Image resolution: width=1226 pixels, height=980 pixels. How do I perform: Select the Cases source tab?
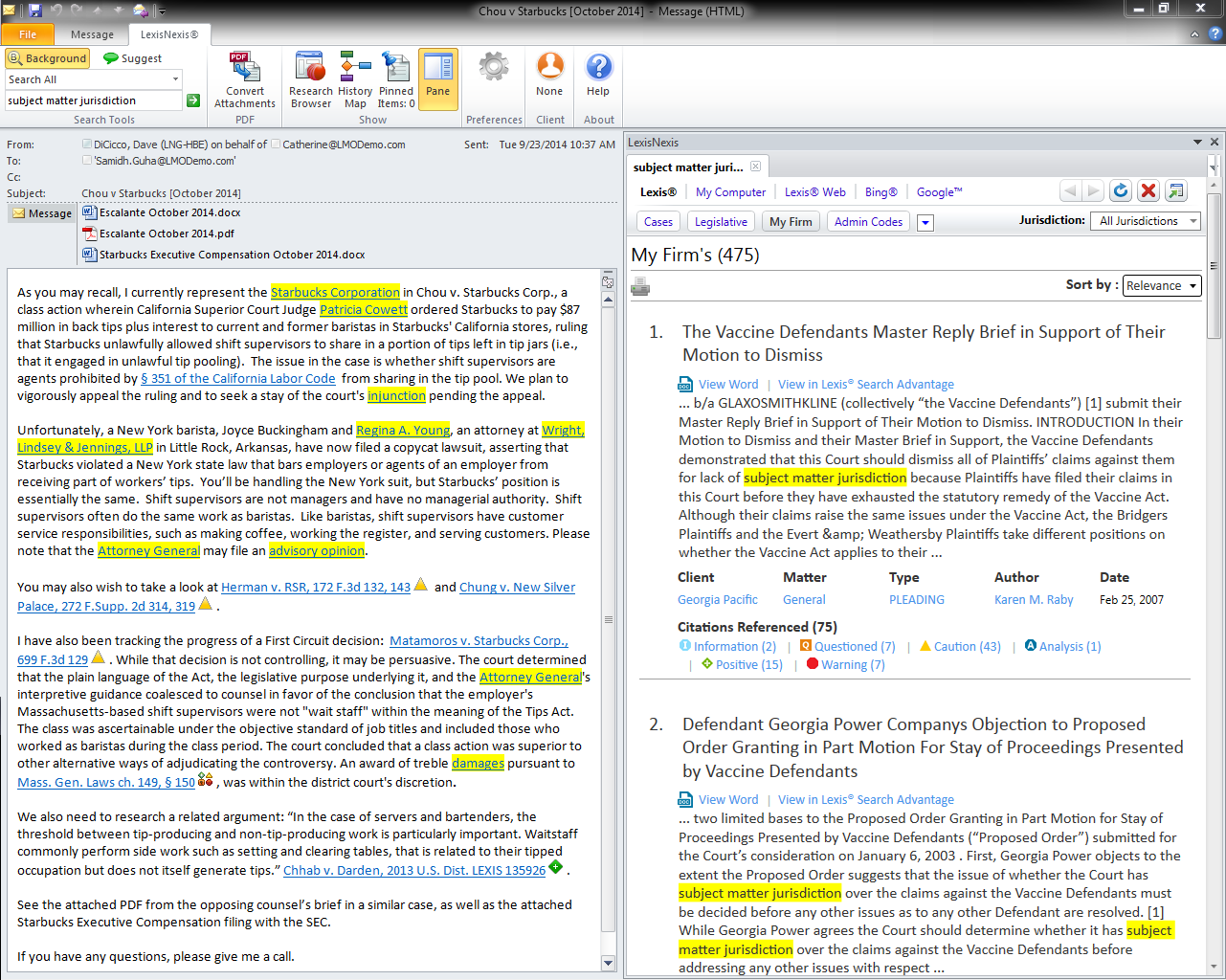(x=658, y=222)
